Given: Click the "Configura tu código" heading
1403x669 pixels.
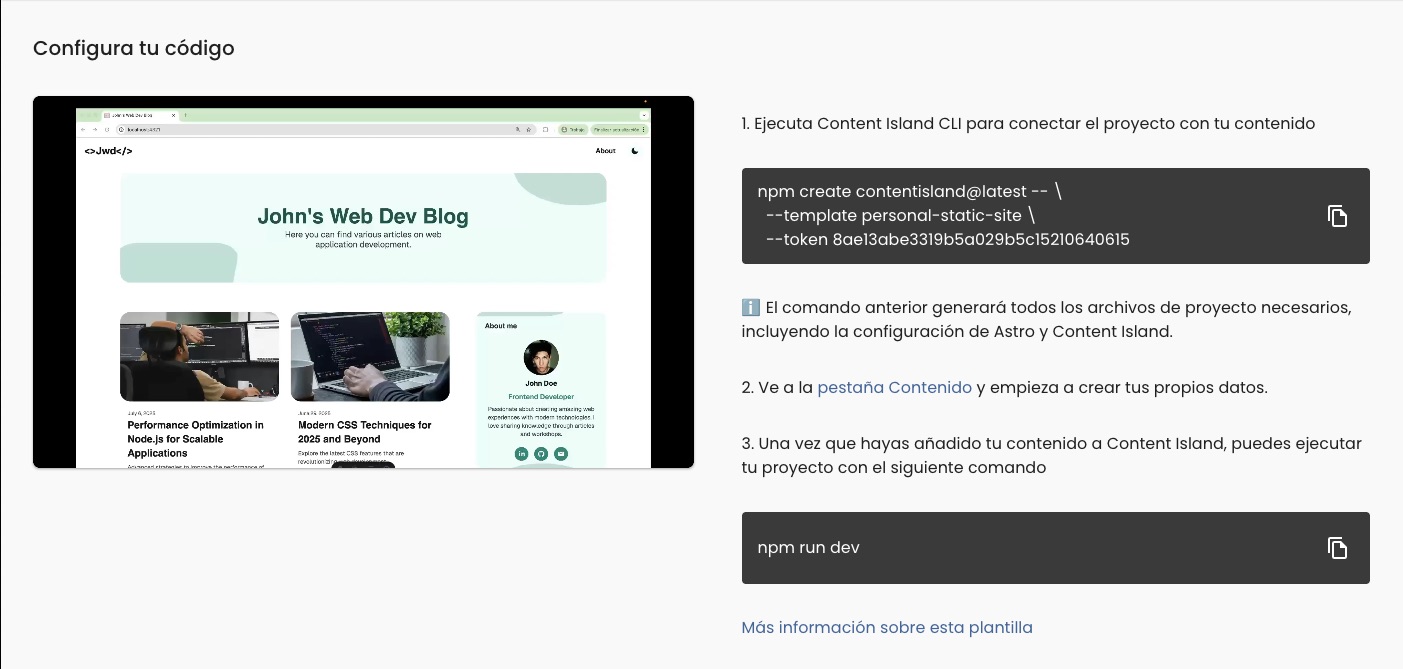Looking at the screenshot, I should point(134,48).
